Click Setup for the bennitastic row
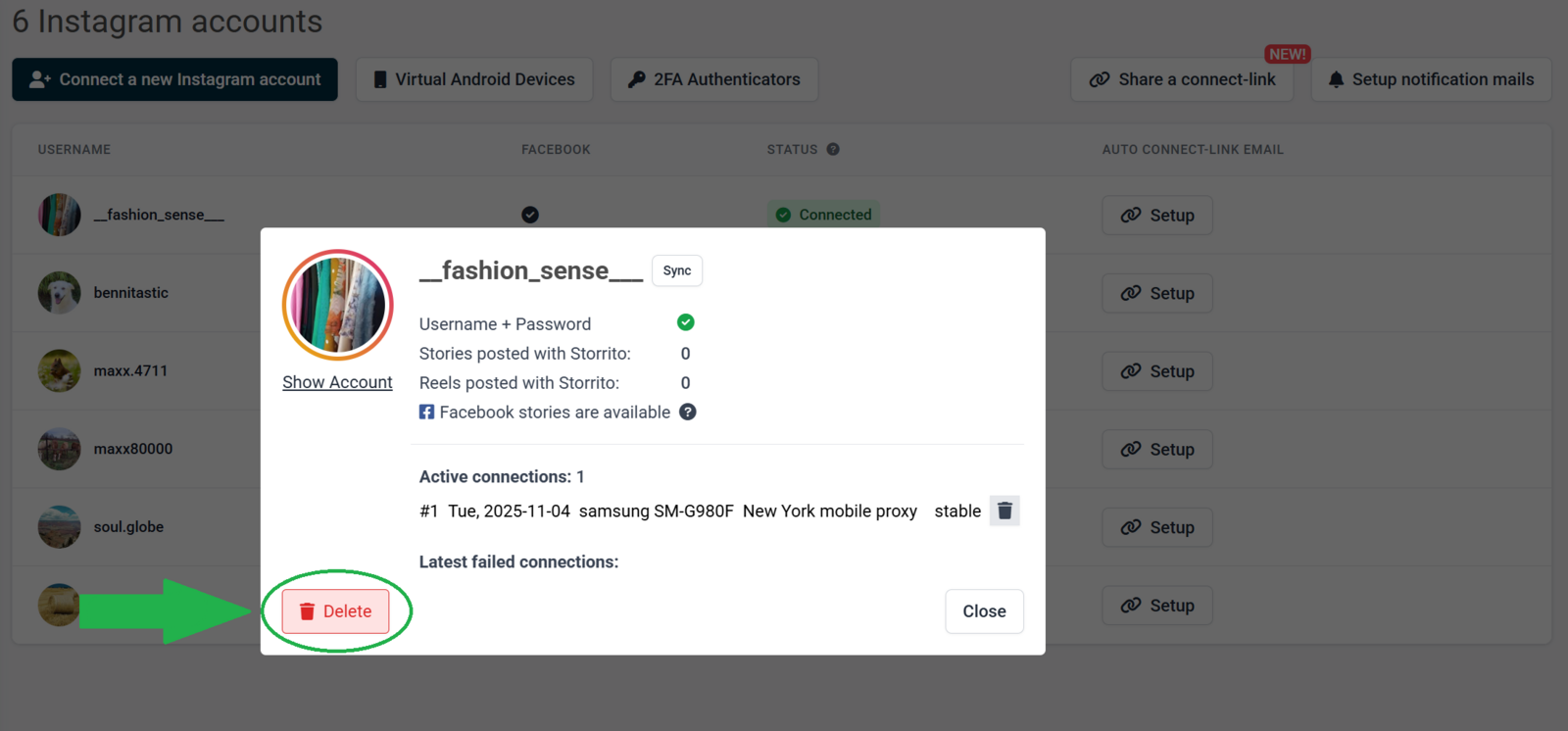The width and height of the screenshot is (1568, 731). 1157,293
